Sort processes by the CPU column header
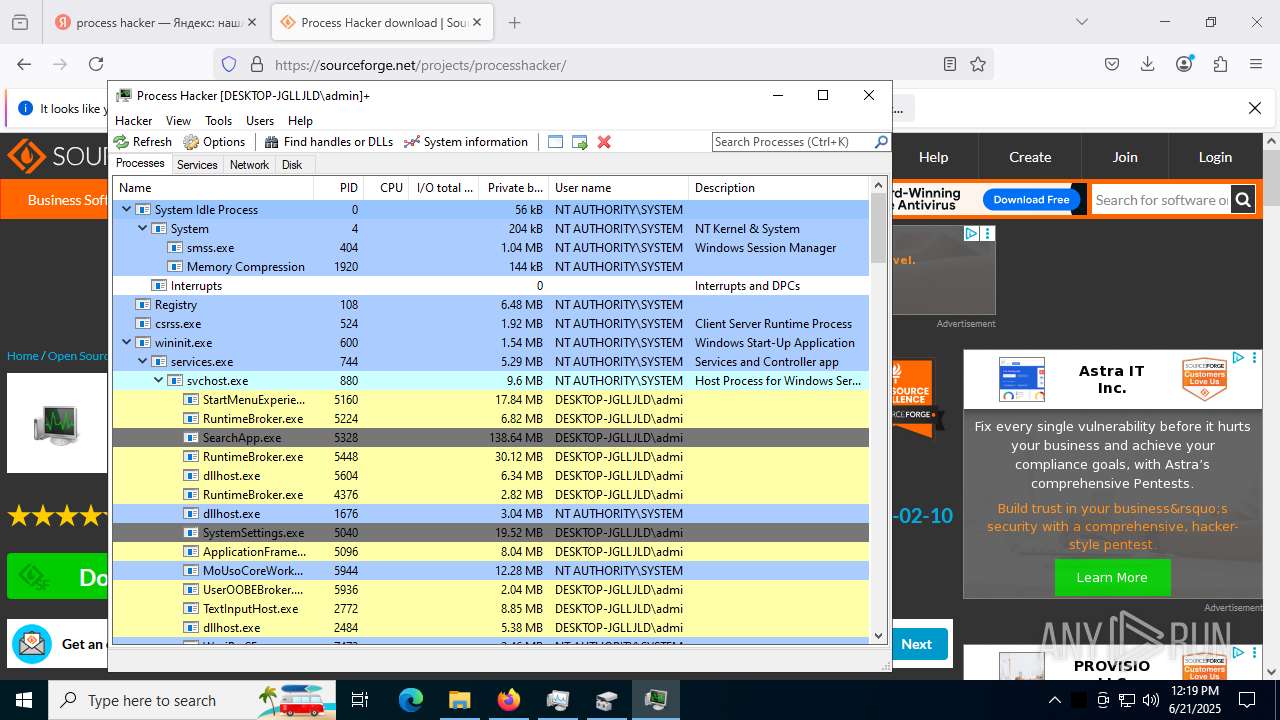 (x=386, y=188)
